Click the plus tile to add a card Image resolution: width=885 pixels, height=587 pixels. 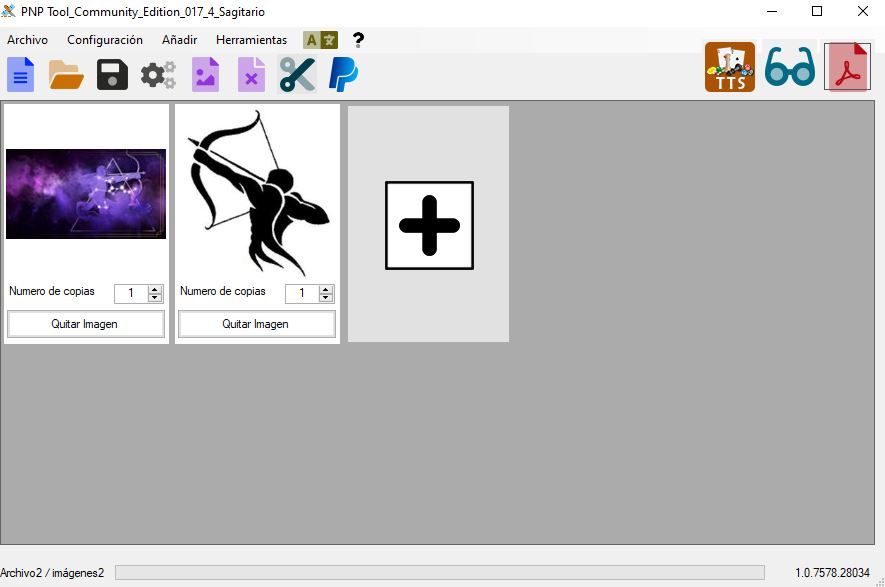tap(428, 224)
